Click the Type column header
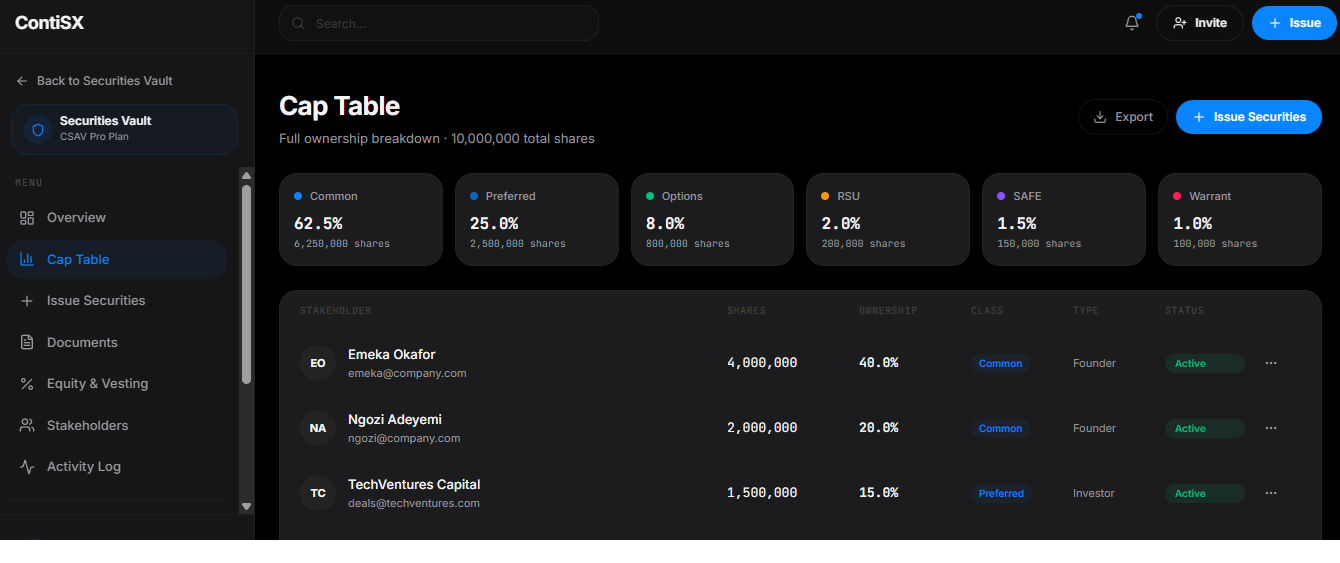The height and width of the screenshot is (563, 1340). coord(1086,311)
